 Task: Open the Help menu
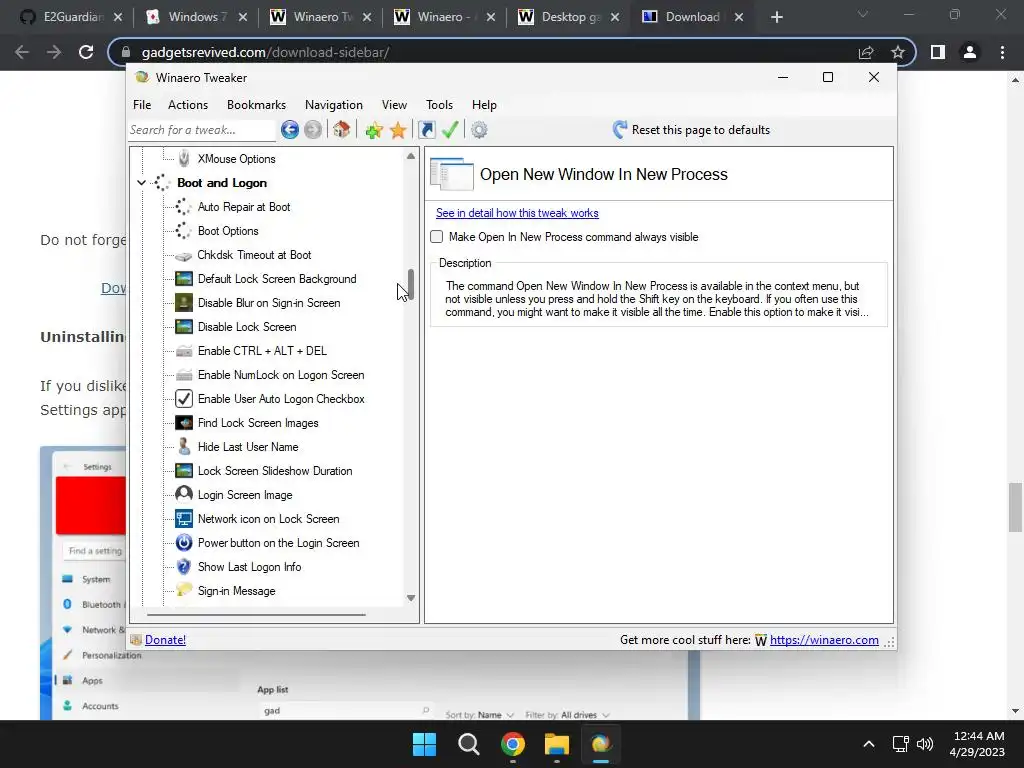coord(484,104)
